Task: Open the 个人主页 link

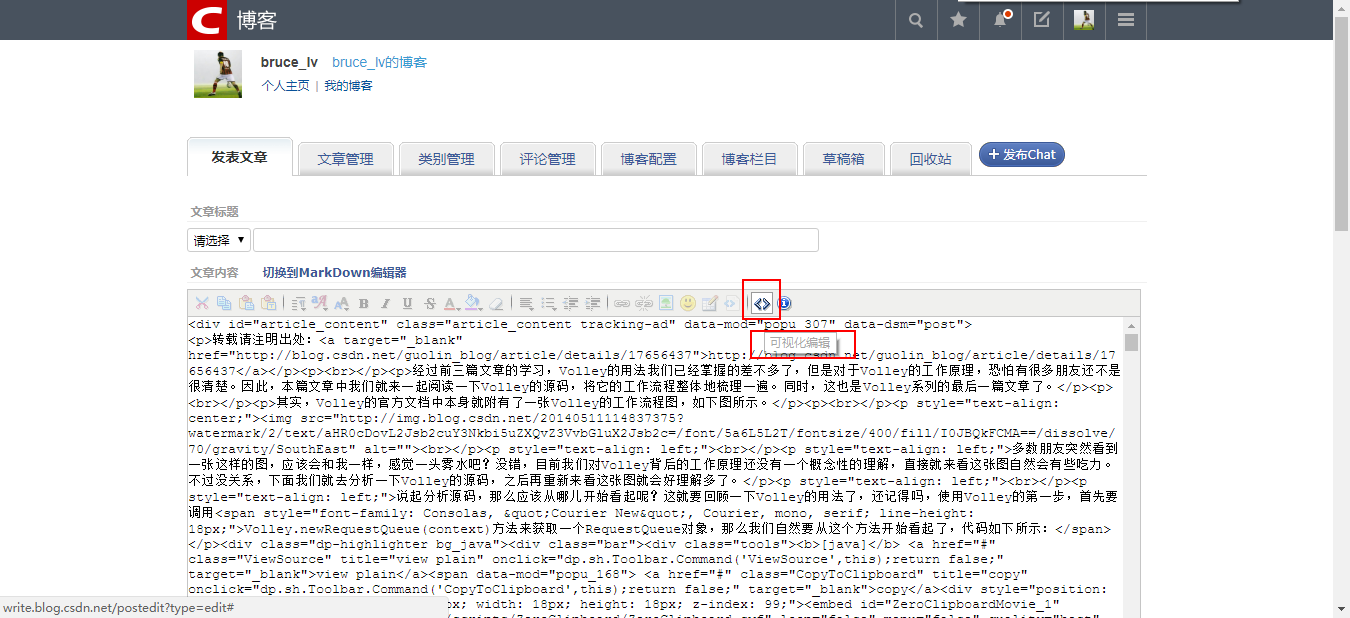Action: [285, 86]
